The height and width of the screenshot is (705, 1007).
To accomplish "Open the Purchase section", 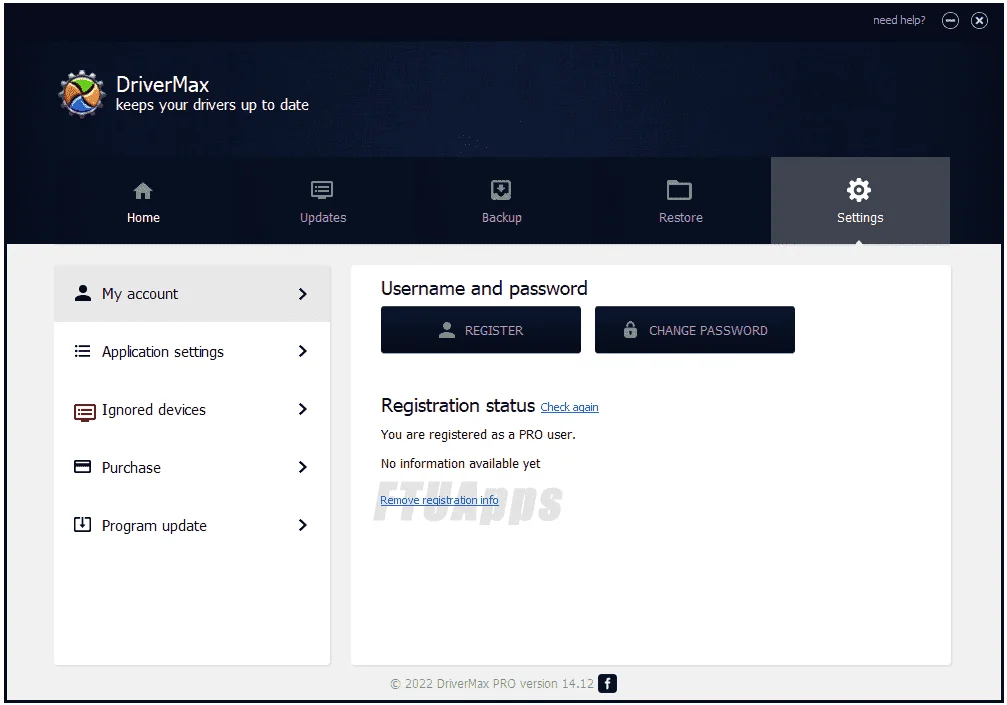I will 192,467.
